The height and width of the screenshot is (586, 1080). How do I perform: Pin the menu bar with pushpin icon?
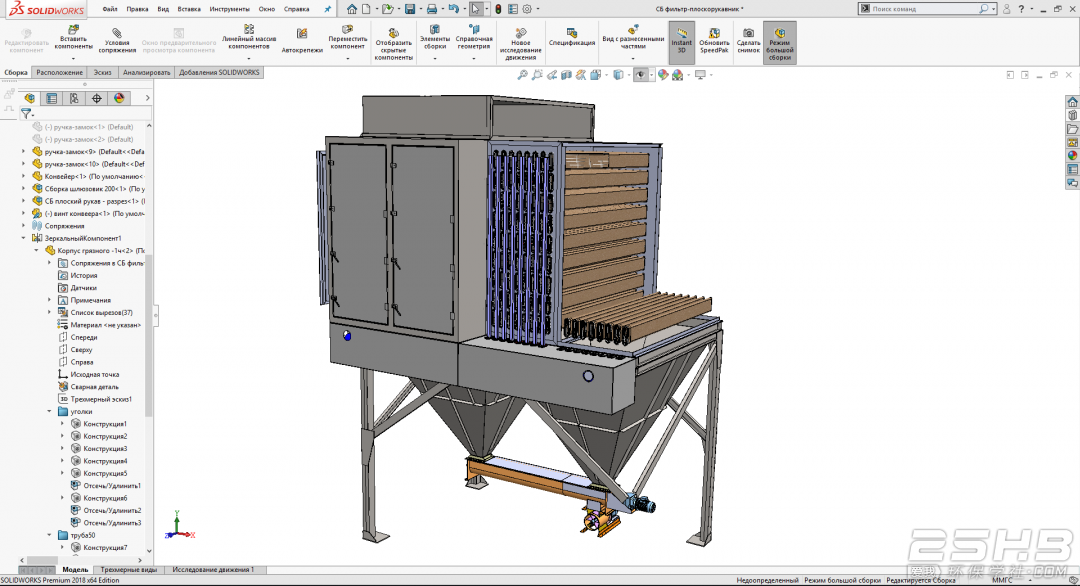(327, 9)
